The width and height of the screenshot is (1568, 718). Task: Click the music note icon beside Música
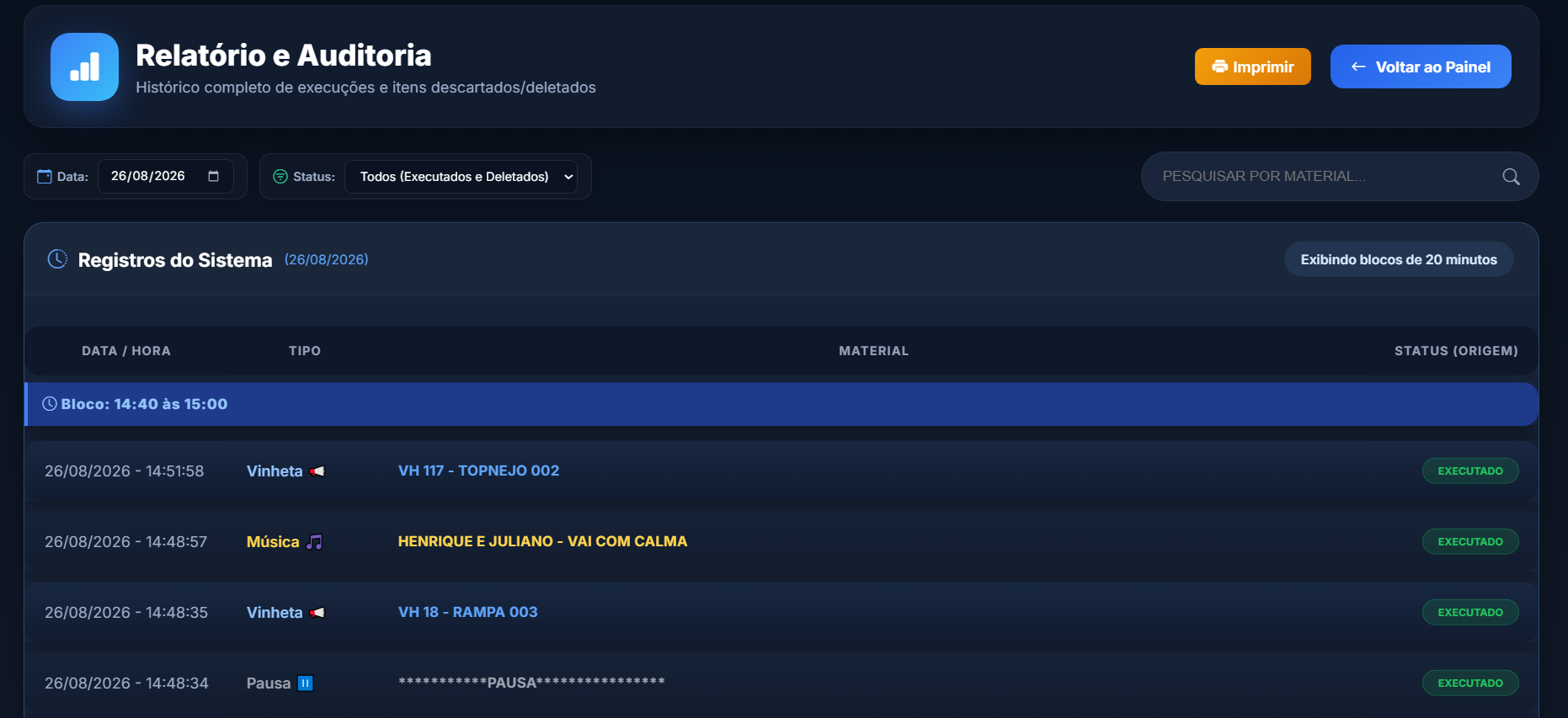pyautogui.click(x=314, y=542)
